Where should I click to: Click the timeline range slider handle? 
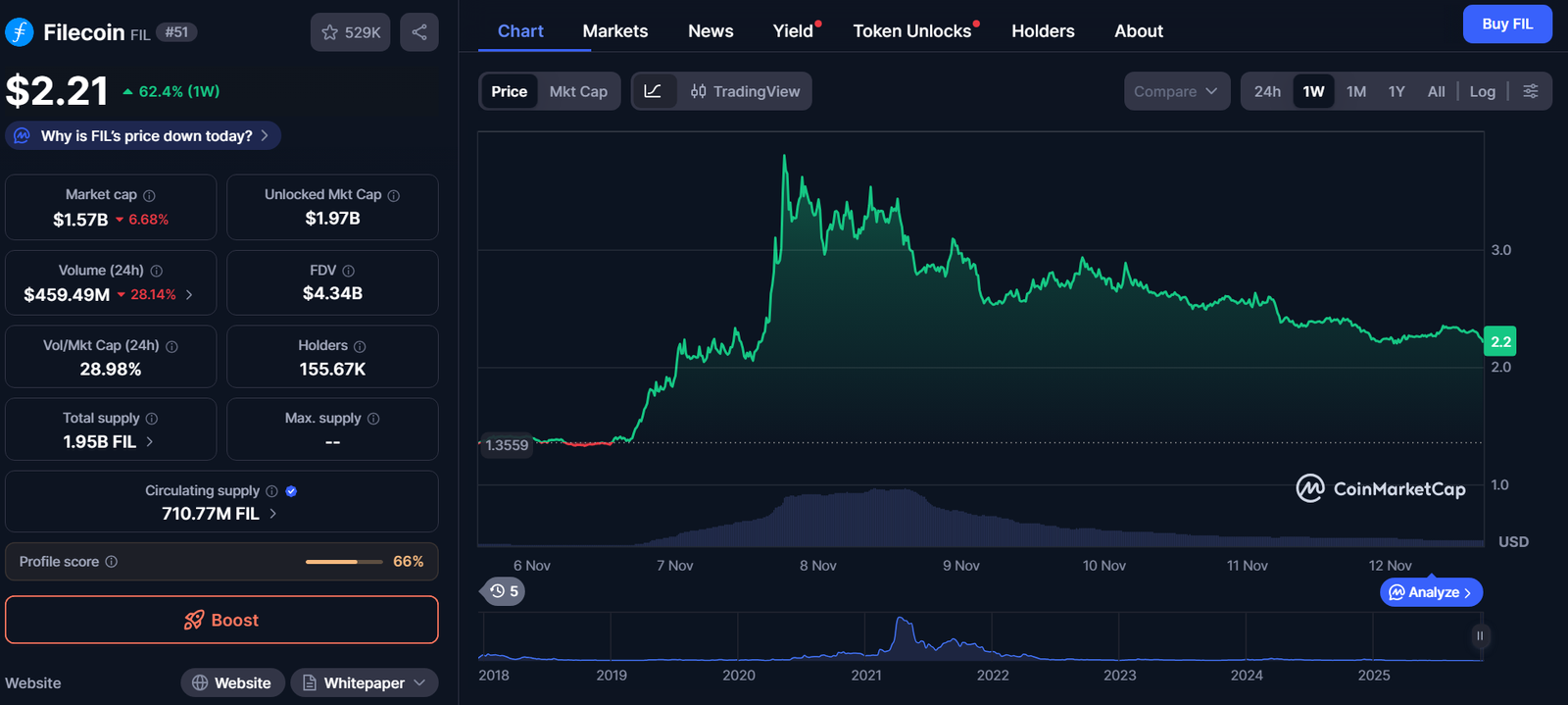coord(1480,636)
